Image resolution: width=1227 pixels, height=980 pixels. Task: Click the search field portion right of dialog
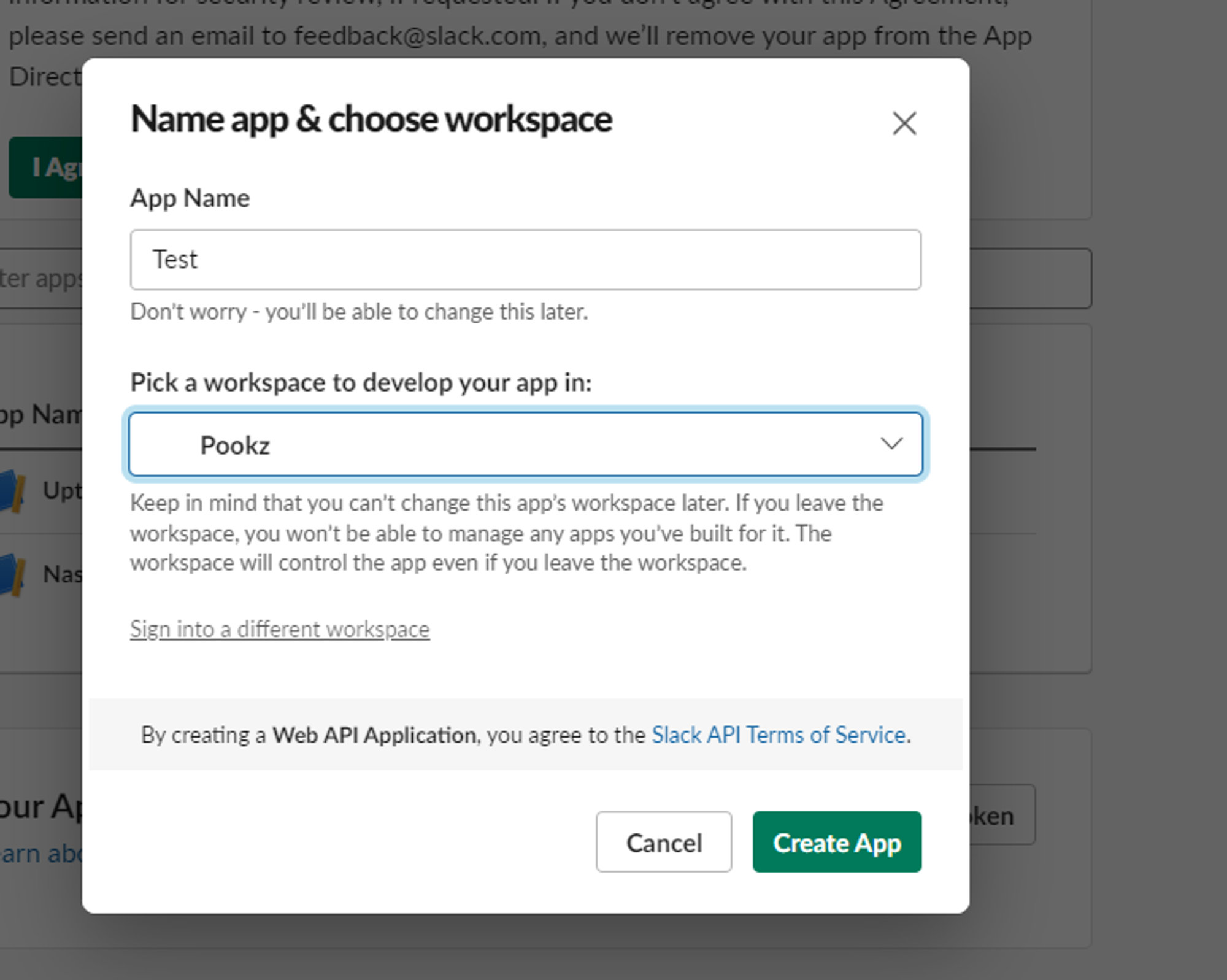point(1030,279)
